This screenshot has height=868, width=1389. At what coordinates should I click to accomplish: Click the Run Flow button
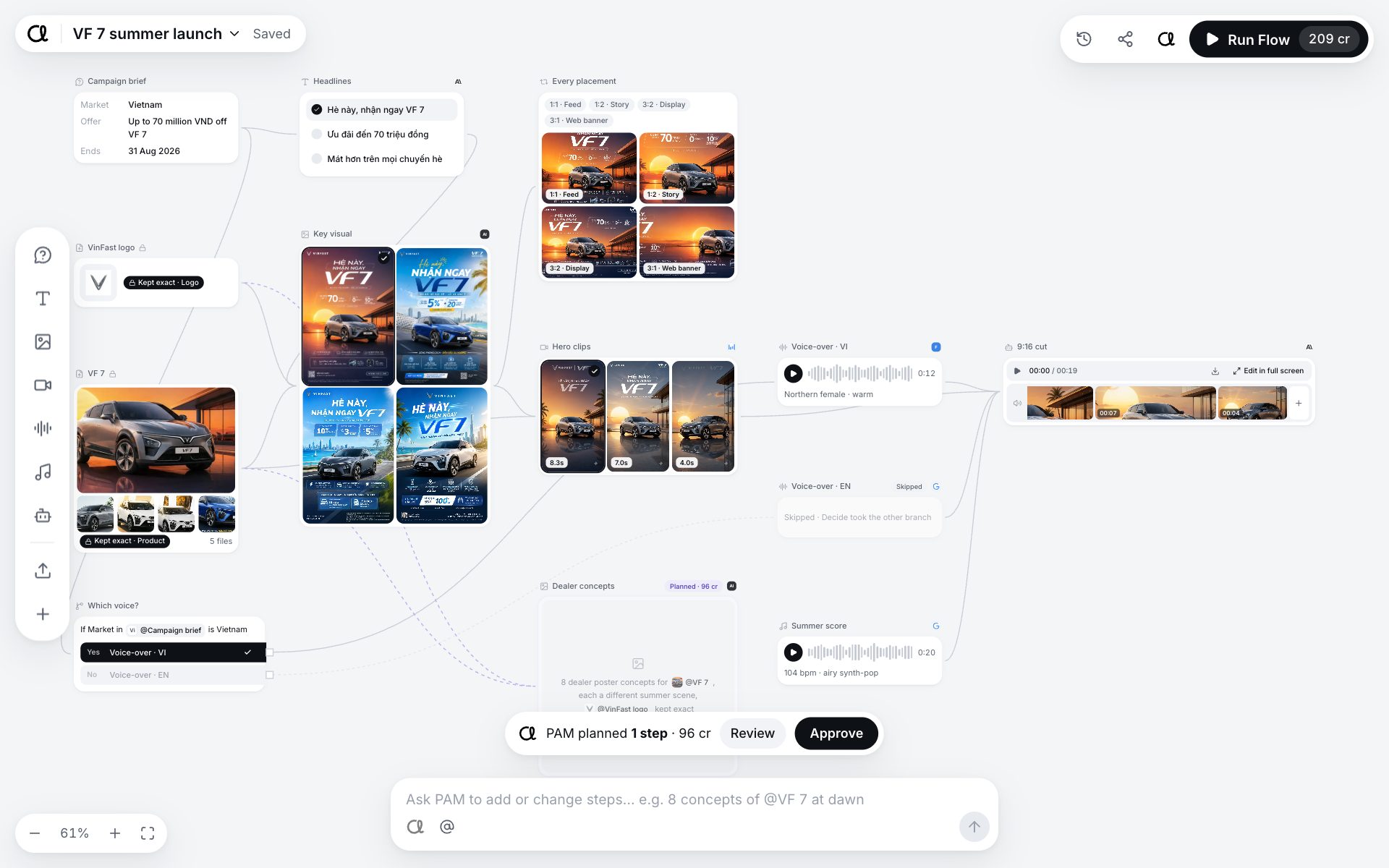pyautogui.click(x=1278, y=39)
